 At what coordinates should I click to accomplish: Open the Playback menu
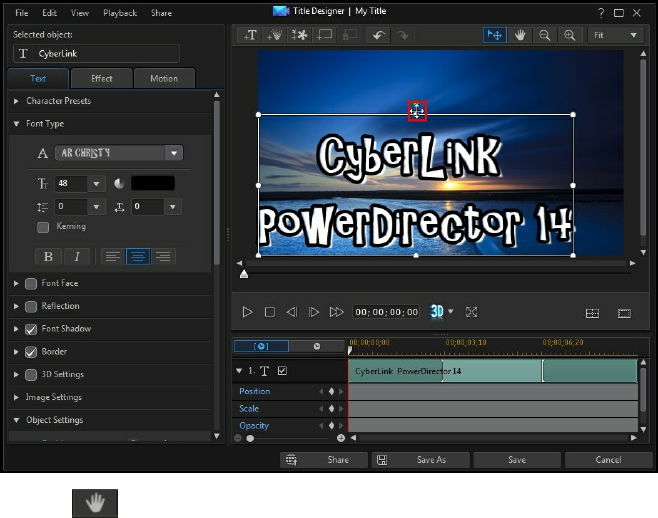click(x=120, y=13)
